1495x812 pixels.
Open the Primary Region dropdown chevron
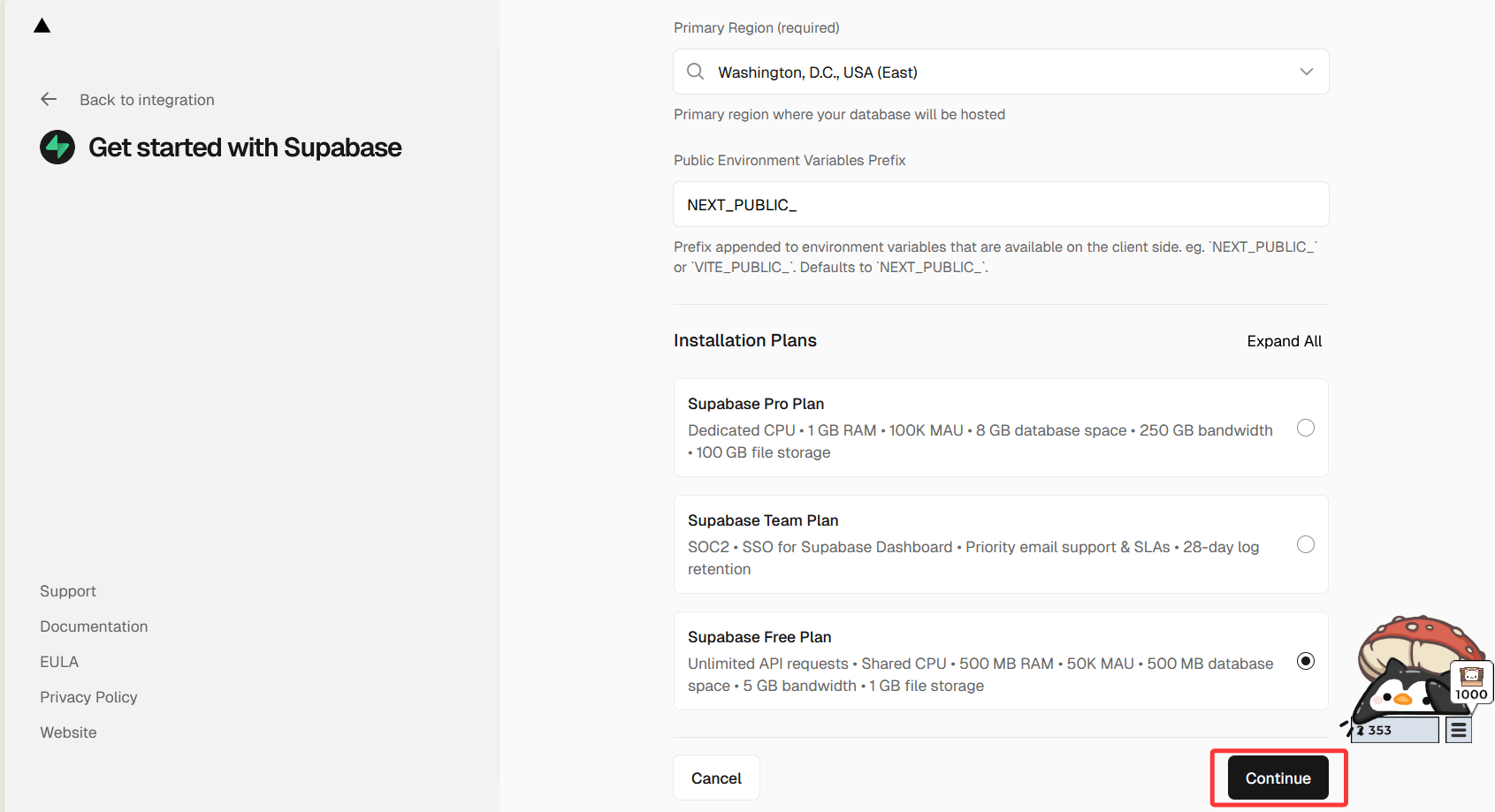click(x=1306, y=72)
